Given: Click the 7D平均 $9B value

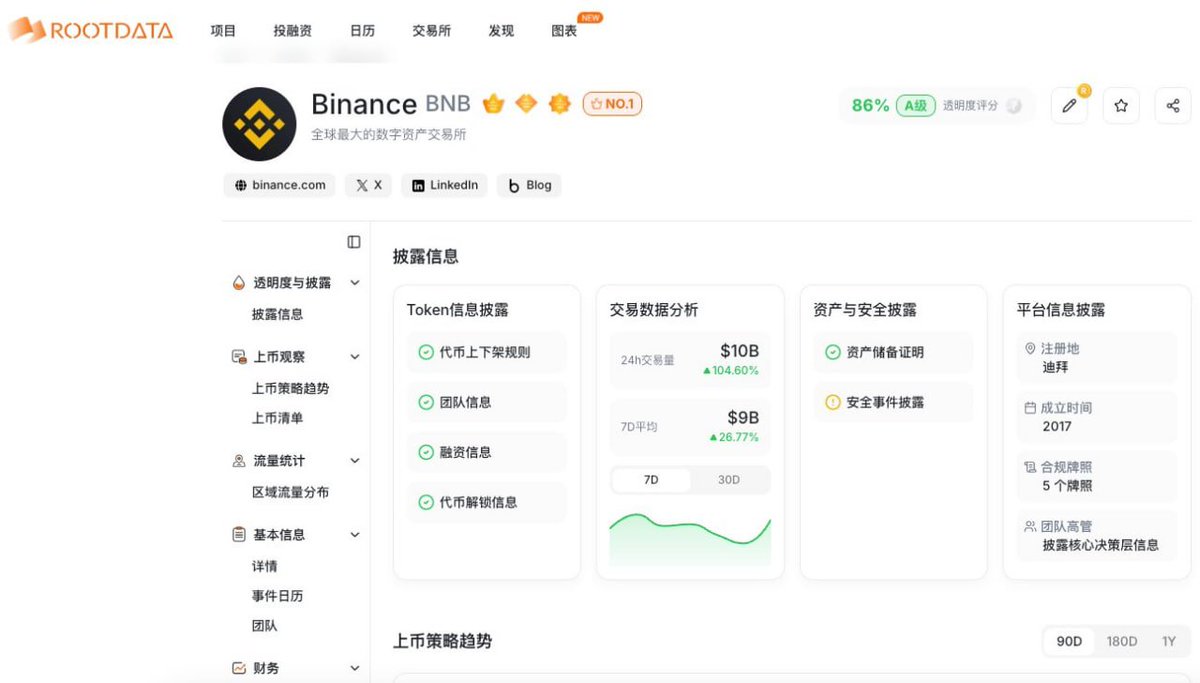Looking at the screenshot, I should 743,418.
